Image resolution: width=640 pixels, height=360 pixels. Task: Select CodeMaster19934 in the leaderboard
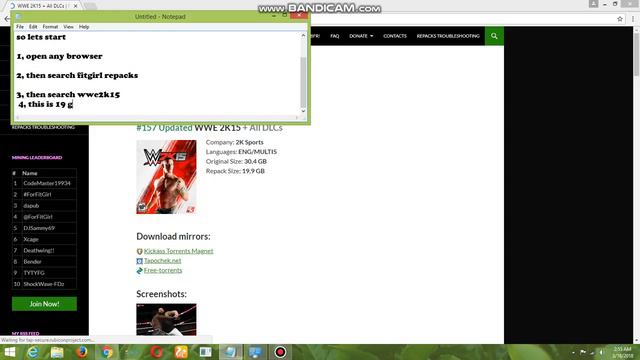click(47, 183)
